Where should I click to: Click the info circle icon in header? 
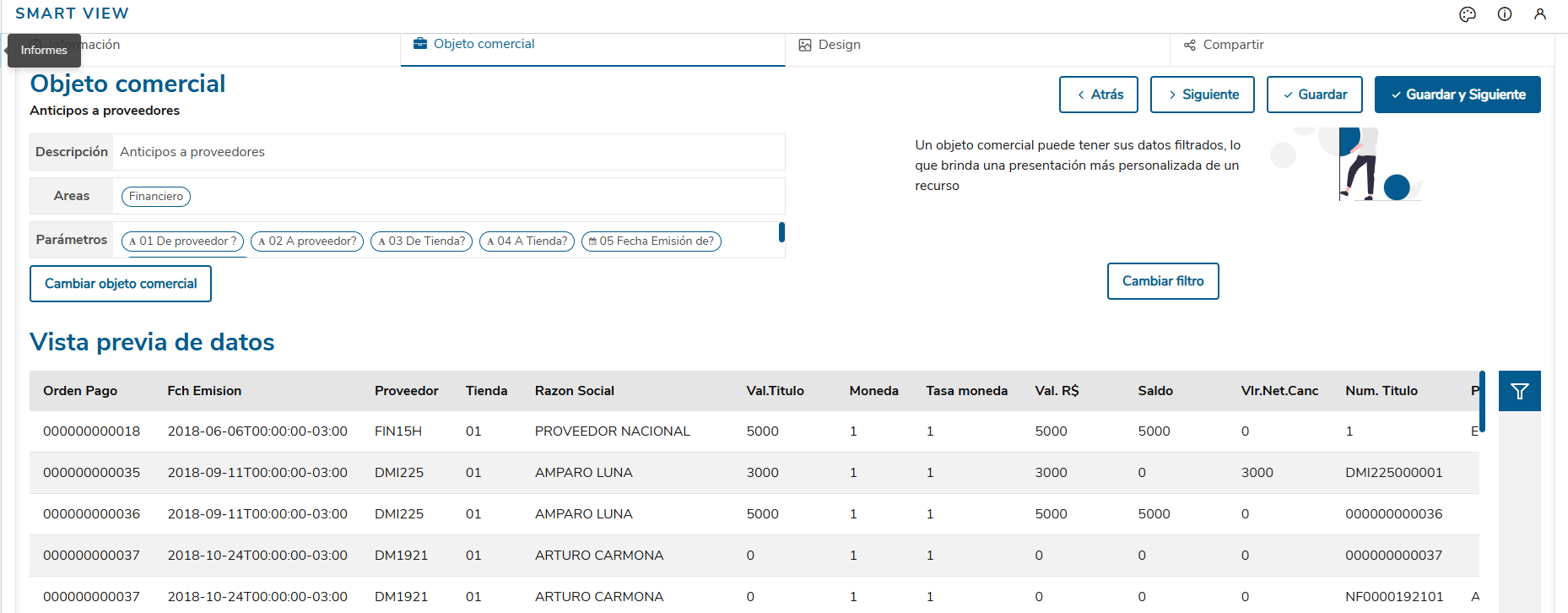1505,14
